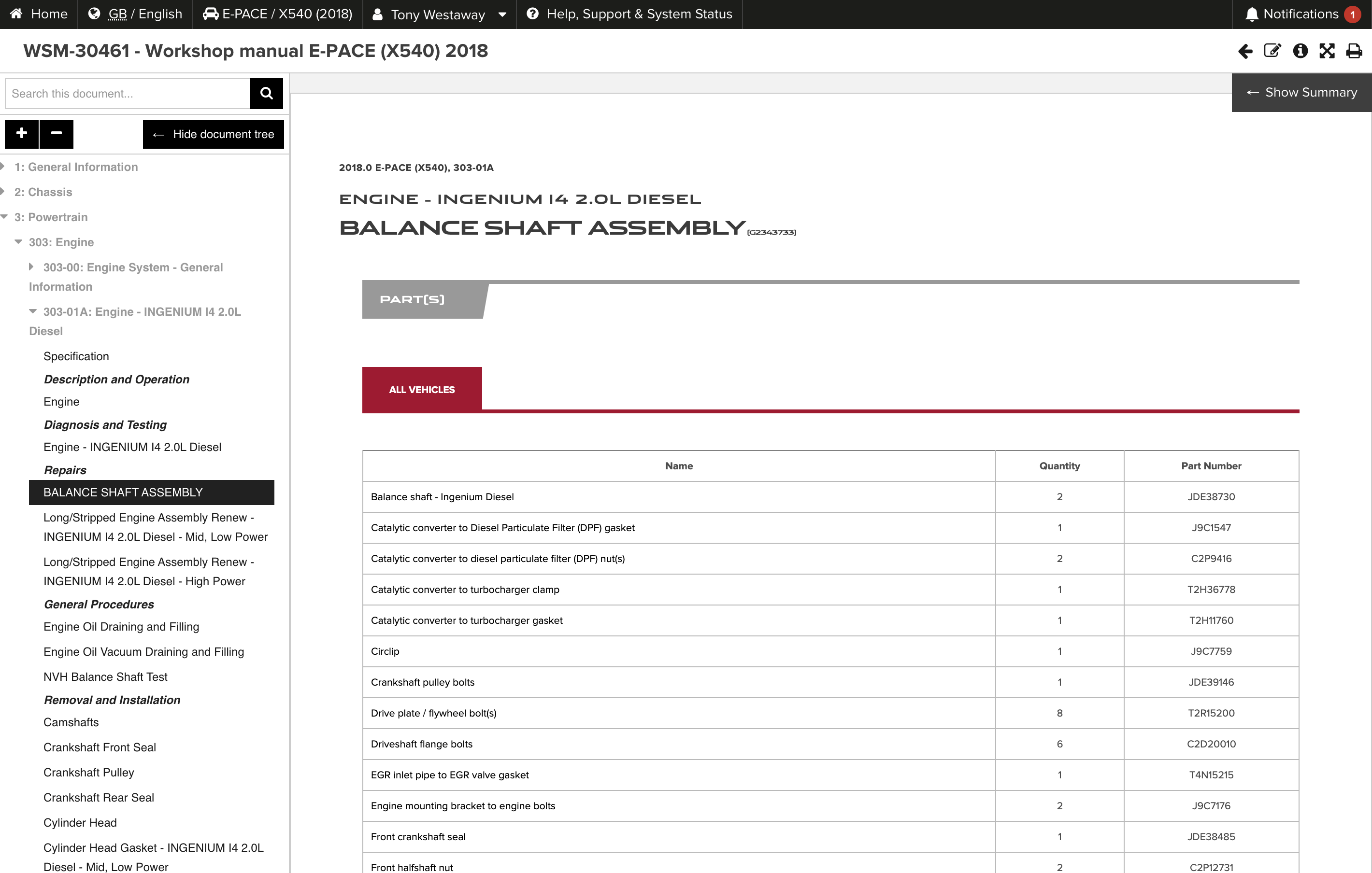Click Front crankshaft seal row name

[x=418, y=837]
